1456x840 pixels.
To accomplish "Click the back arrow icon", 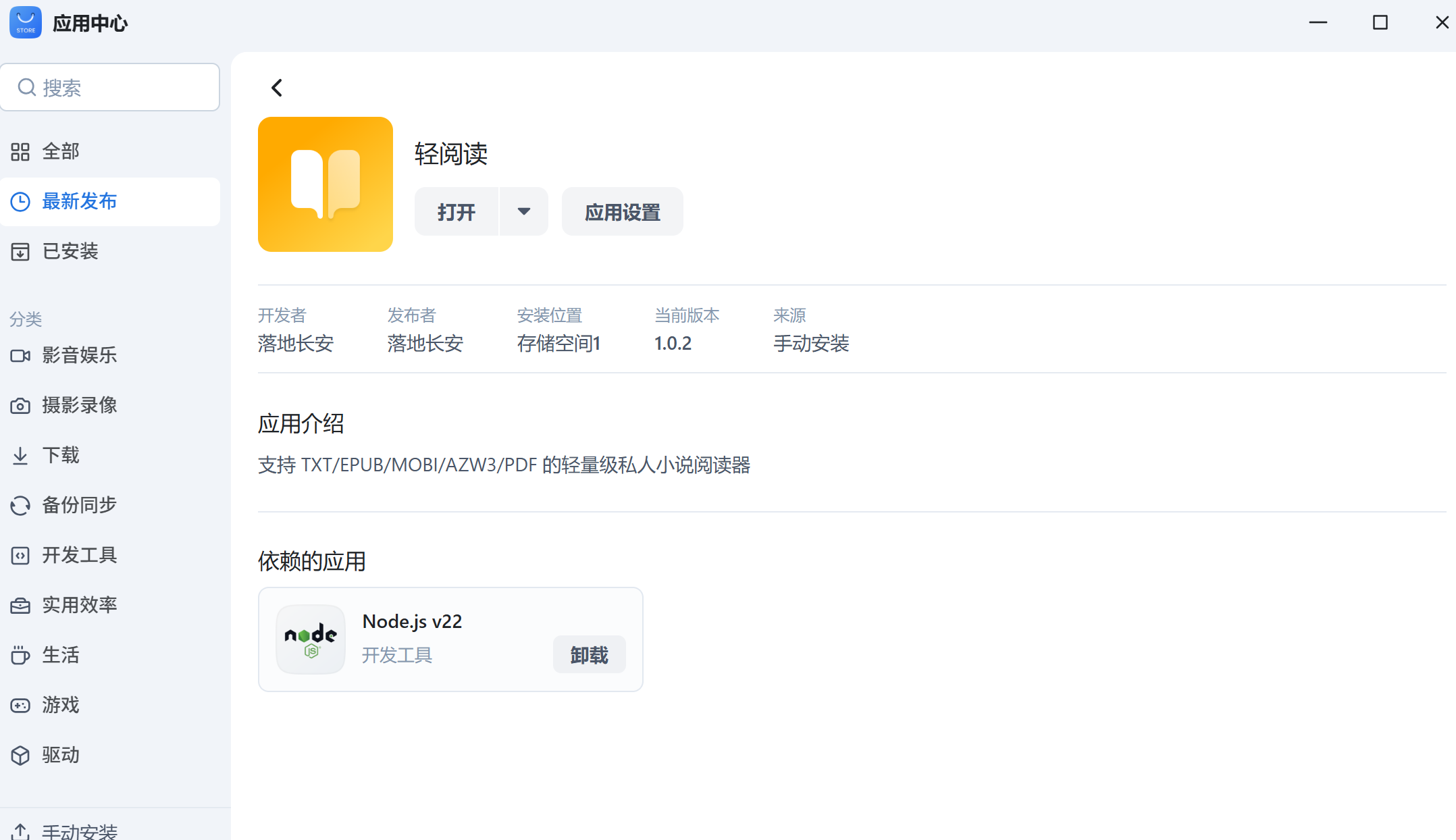I will point(277,88).
